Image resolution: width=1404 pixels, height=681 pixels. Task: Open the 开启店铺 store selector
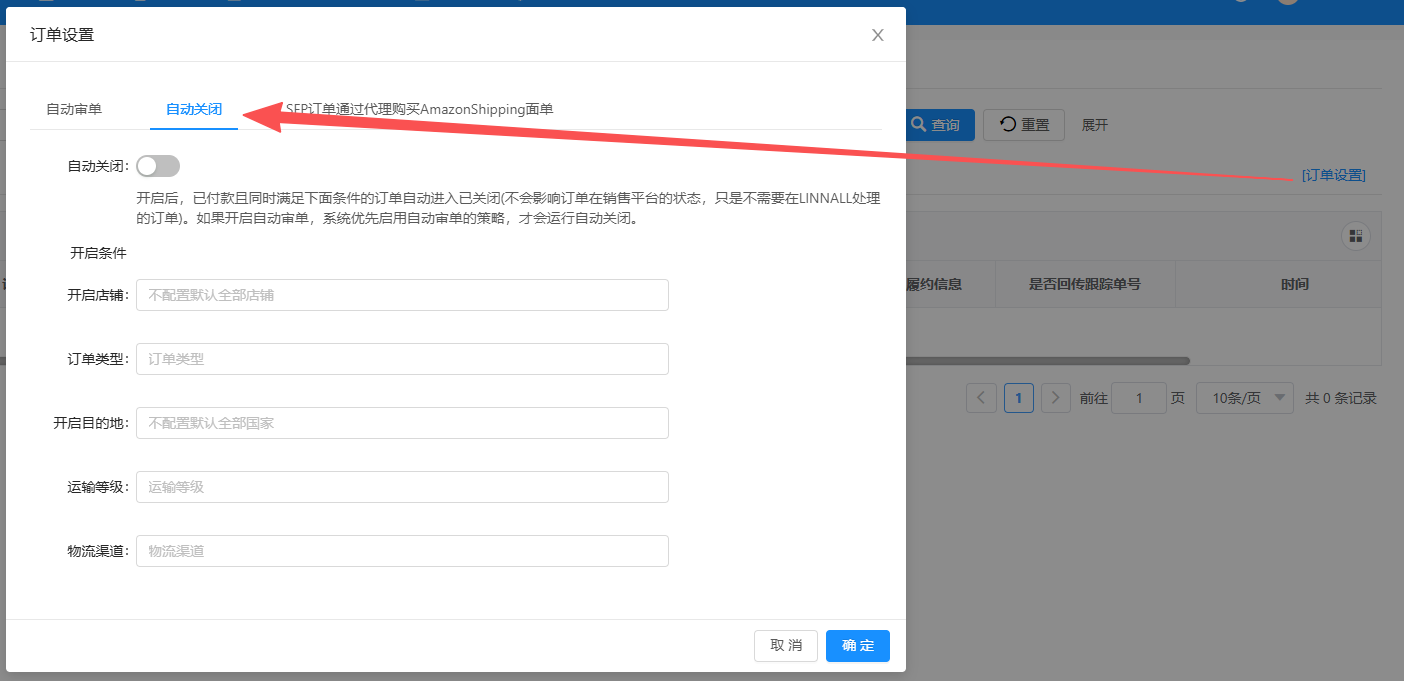point(402,295)
